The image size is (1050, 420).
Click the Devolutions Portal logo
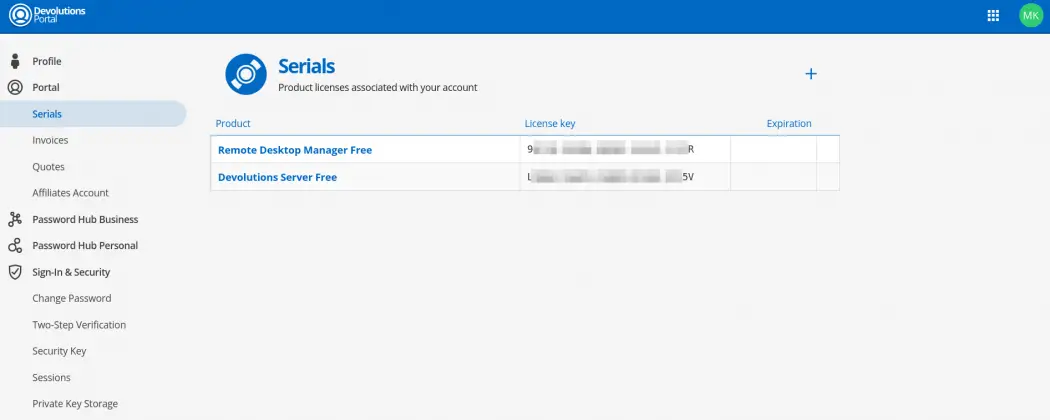[48, 15]
